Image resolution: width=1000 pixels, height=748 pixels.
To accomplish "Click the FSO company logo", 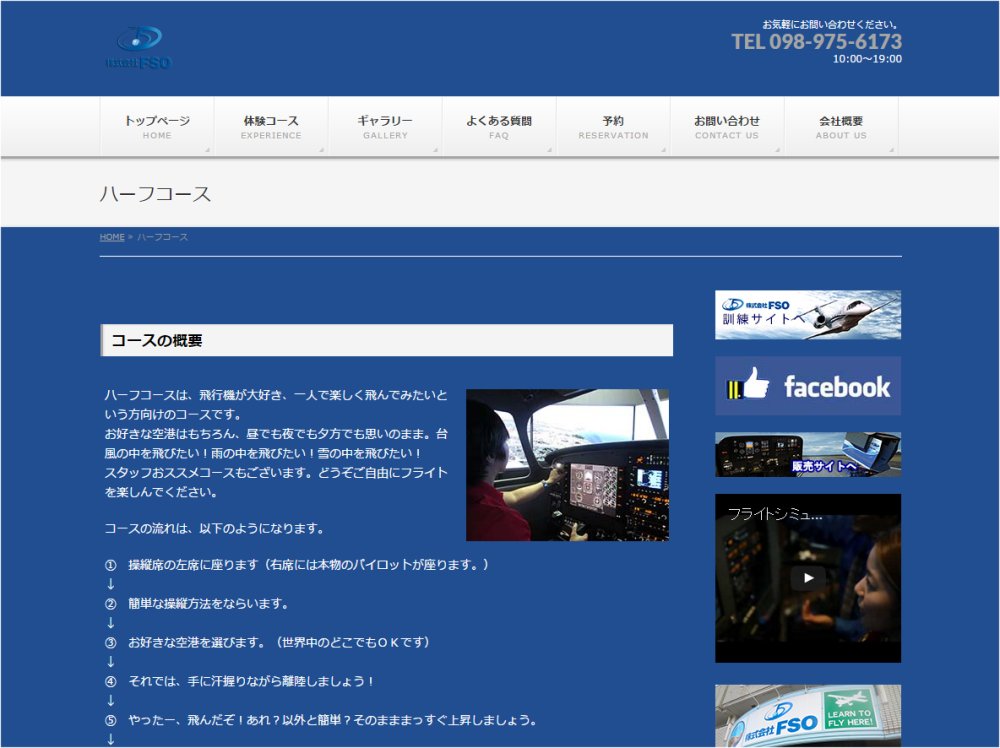I will [x=138, y=48].
